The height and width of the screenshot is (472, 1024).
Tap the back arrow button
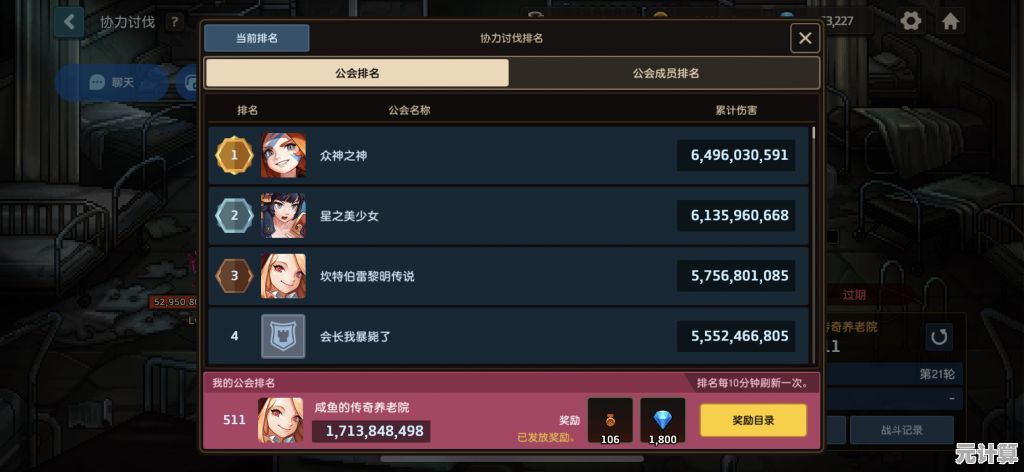69,22
